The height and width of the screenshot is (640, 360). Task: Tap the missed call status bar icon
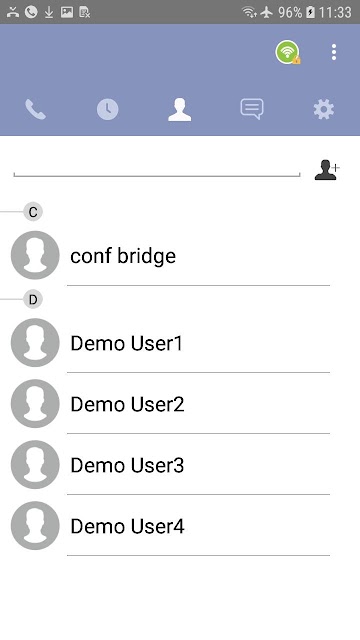click(x=13, y=12)
